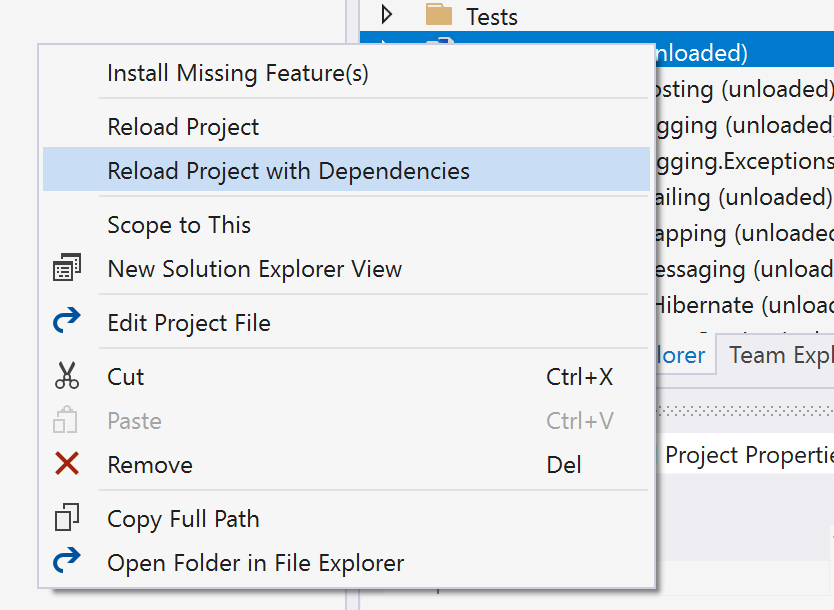834x610 pixels.
Task: Choose Scope to This
Action: [179, 225]
